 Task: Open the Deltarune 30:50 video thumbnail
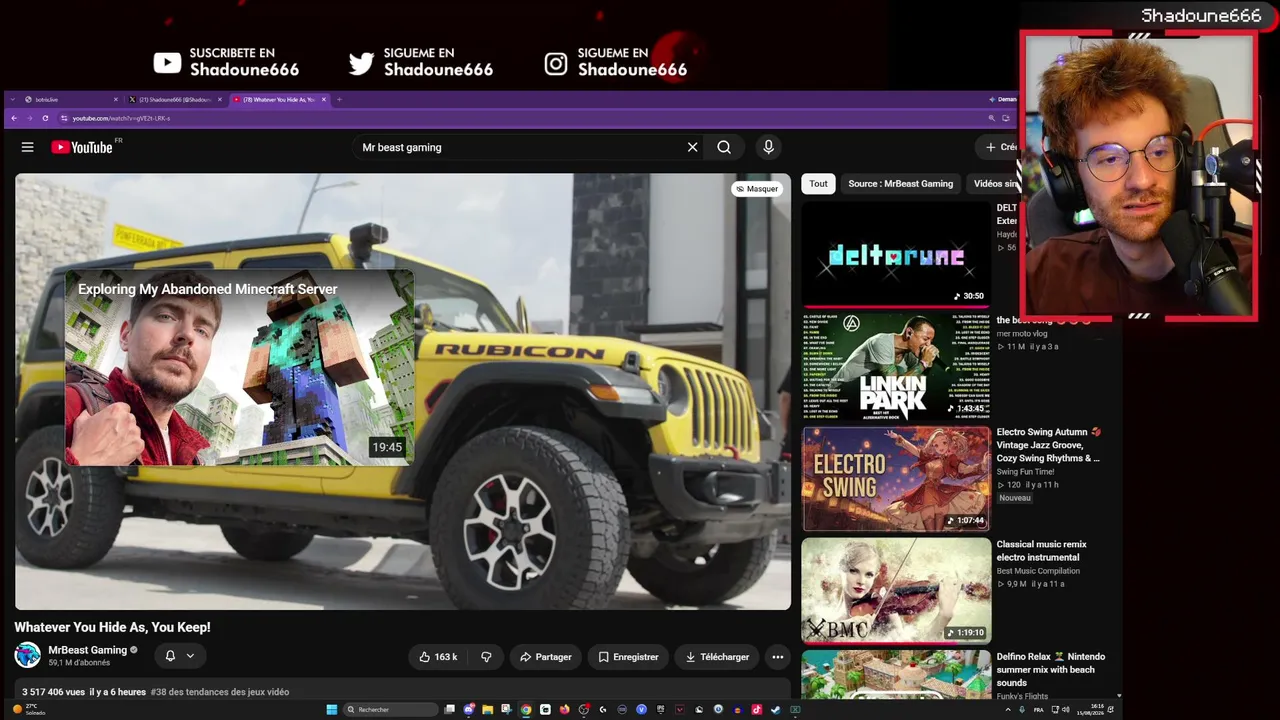click(x=896, y=254)
